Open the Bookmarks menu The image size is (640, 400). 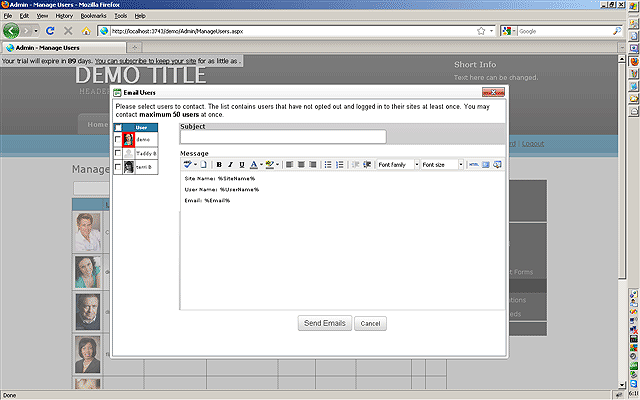click(93, 16)
